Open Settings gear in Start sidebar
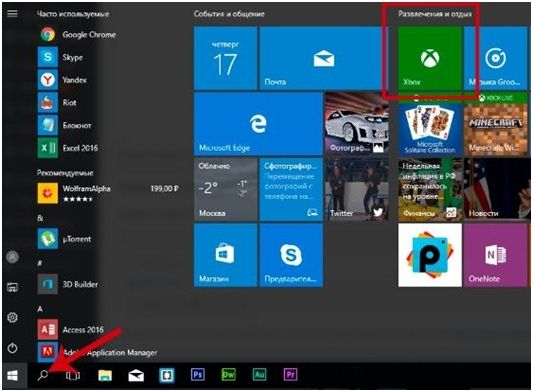This screenshot has height=392, width=533. [12, 318]
